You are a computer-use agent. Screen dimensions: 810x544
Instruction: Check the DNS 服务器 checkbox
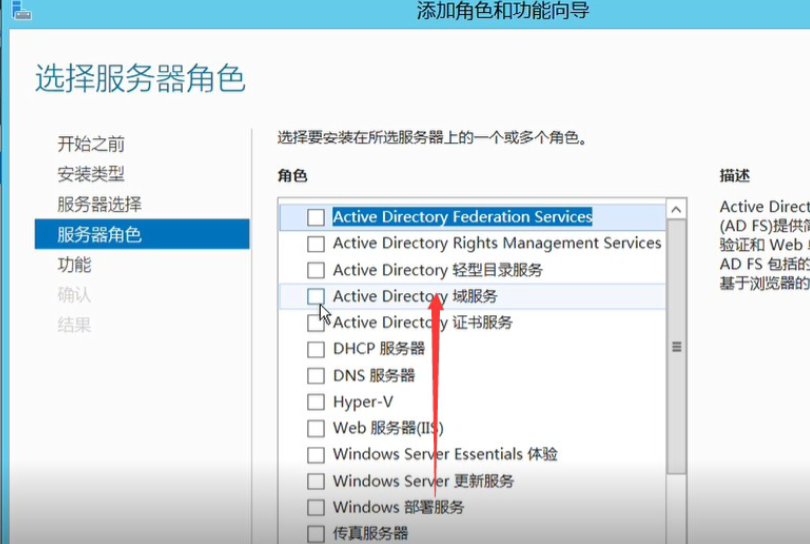pos(316,375)
